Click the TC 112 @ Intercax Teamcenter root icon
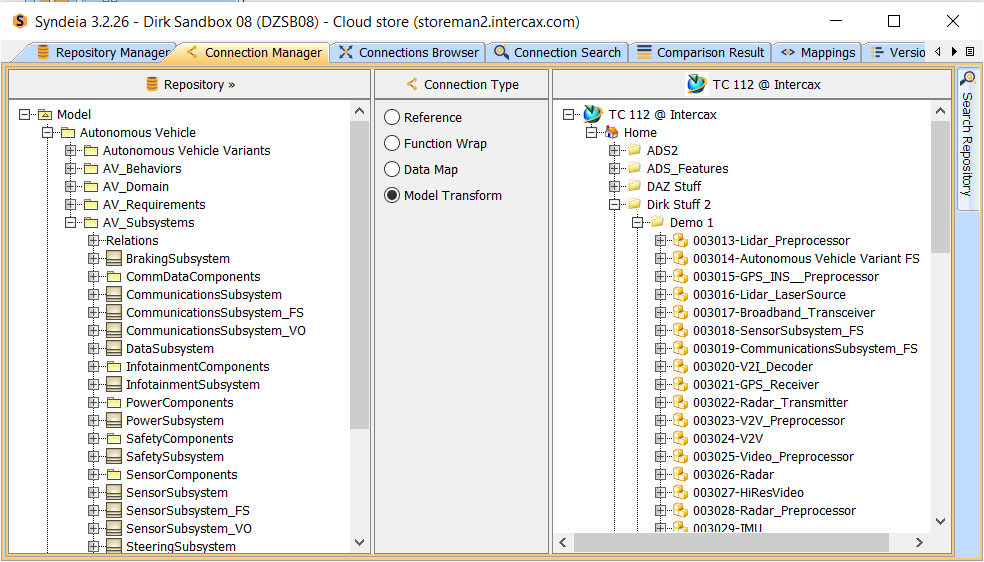The image size is (984, 562). [592, 114]
